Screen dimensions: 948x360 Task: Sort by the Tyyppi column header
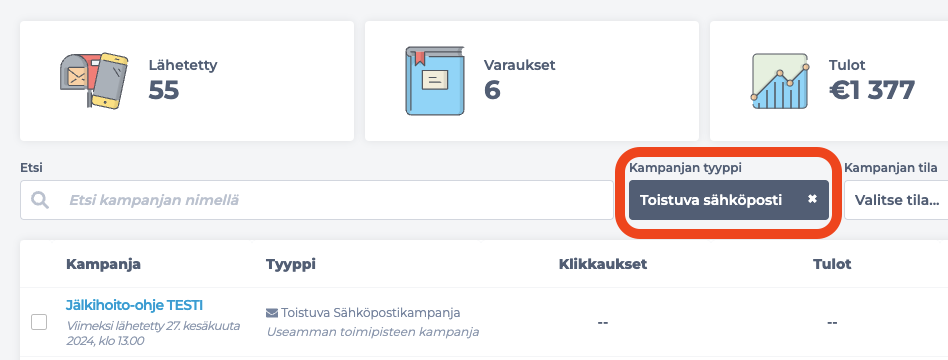291,264
